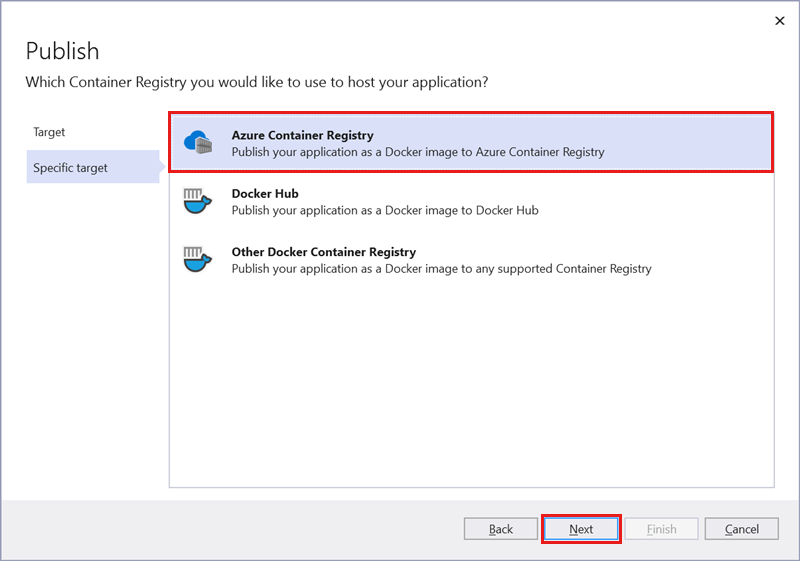800x561 pixels.
Task: Select the Specific target step
Action: coord(70,167)
